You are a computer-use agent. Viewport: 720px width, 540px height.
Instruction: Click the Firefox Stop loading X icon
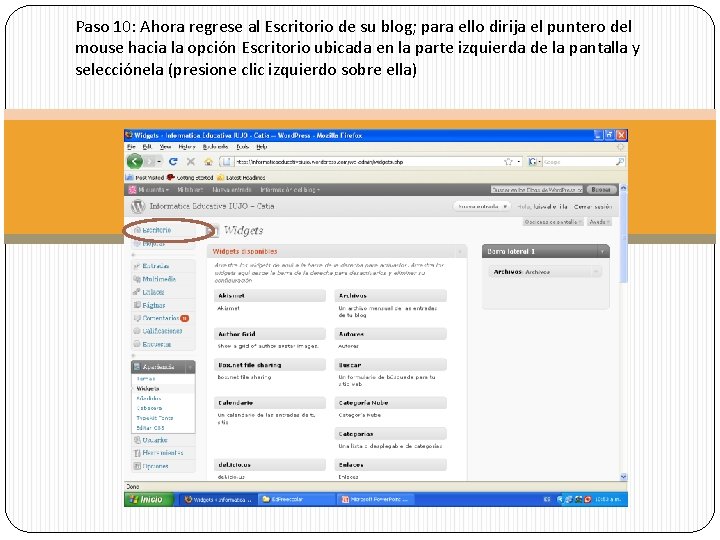191,162
